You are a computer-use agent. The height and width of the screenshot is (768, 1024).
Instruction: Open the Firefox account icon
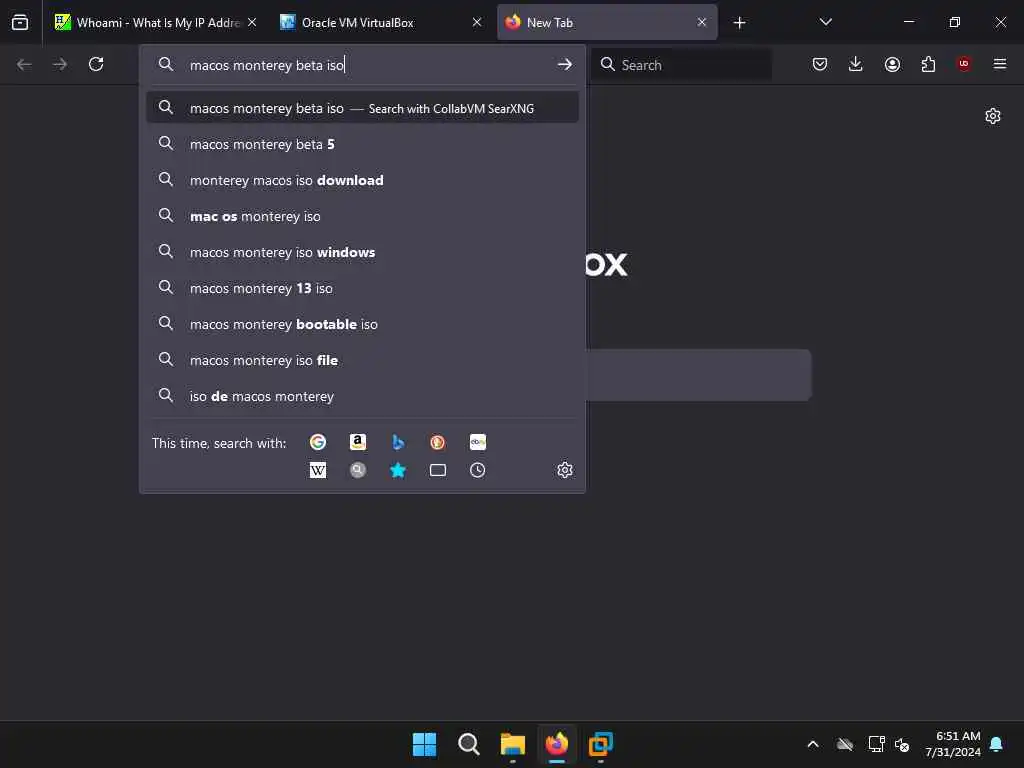click(x=892, y=64)
